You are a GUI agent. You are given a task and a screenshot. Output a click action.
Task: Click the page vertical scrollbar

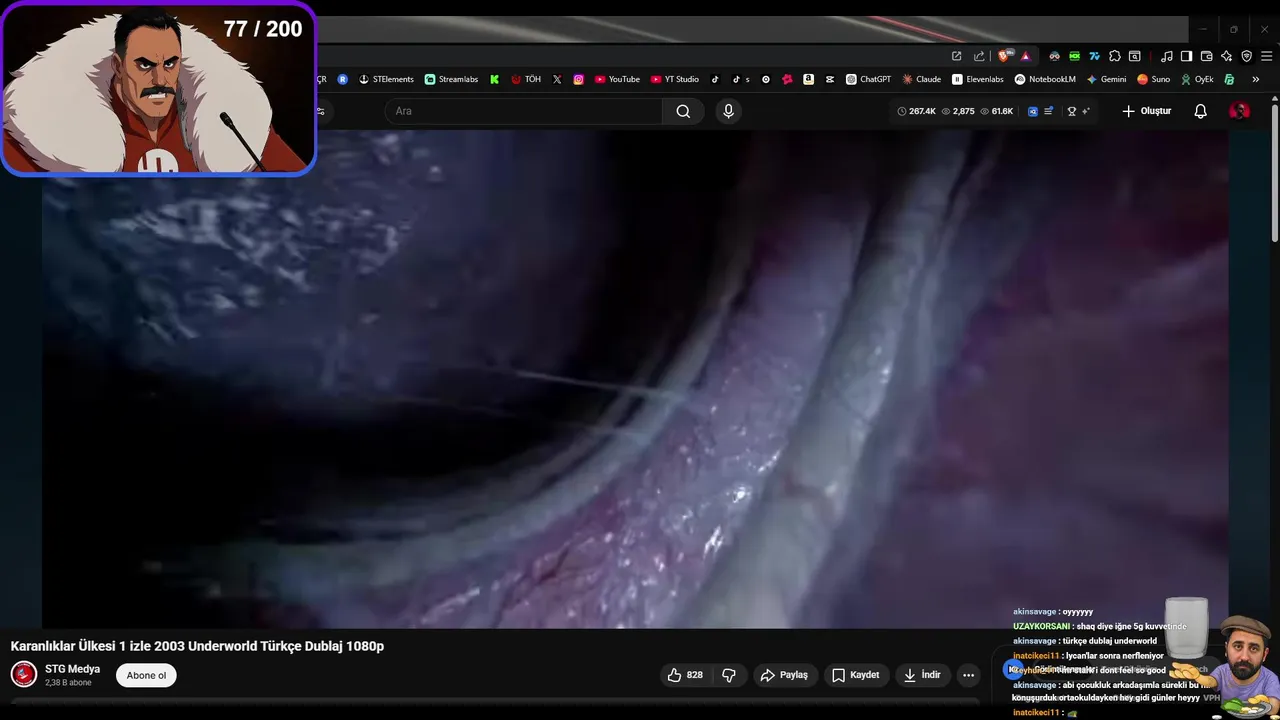[1274, 172]
